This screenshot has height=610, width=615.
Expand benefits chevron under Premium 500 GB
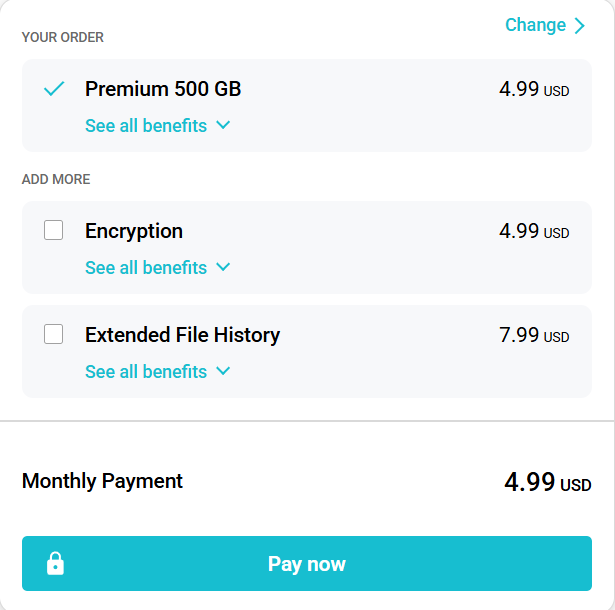pyautogui.click(x=223, y=126)
